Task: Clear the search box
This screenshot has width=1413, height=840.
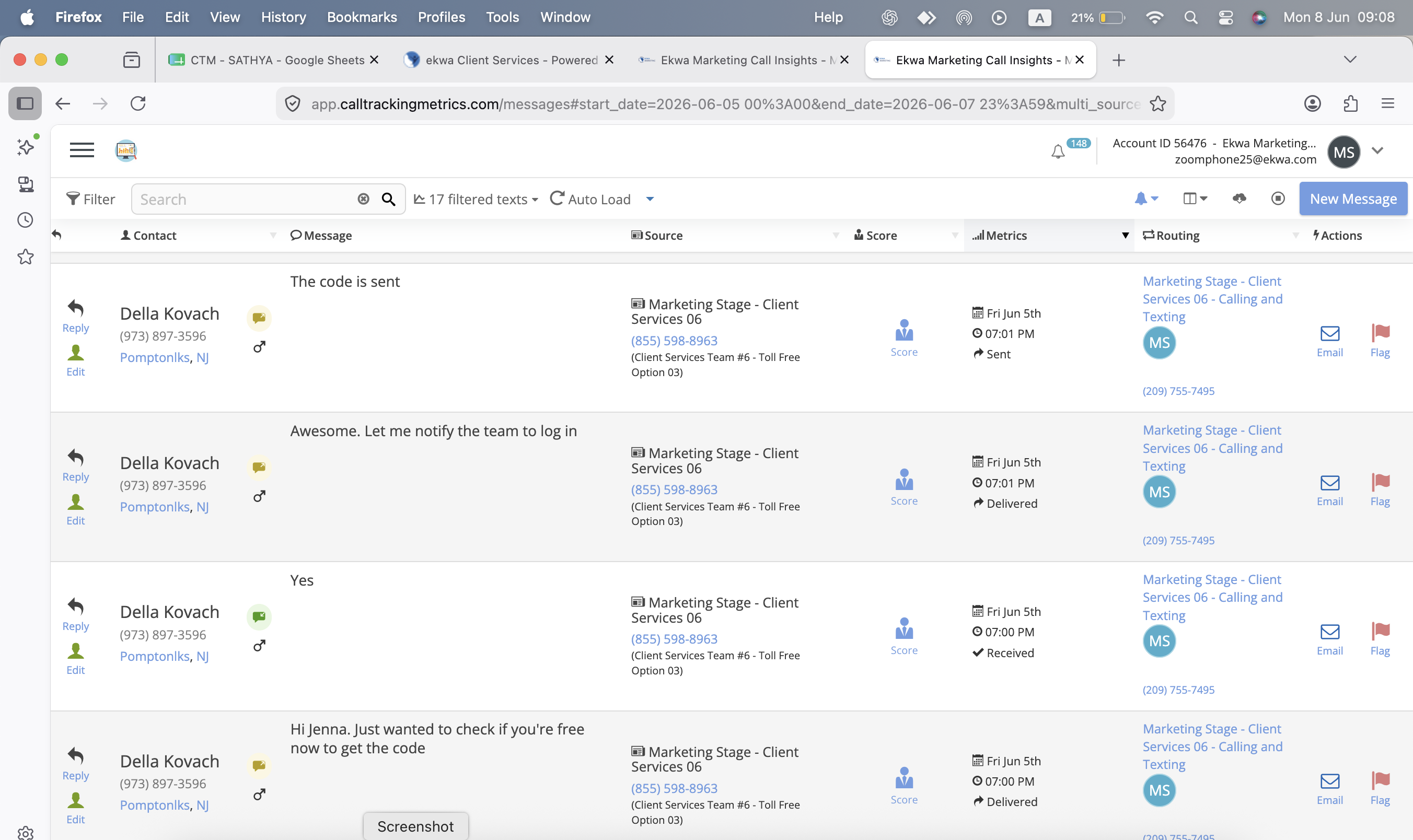Action: pyautogui.click(x=364, y=199)
